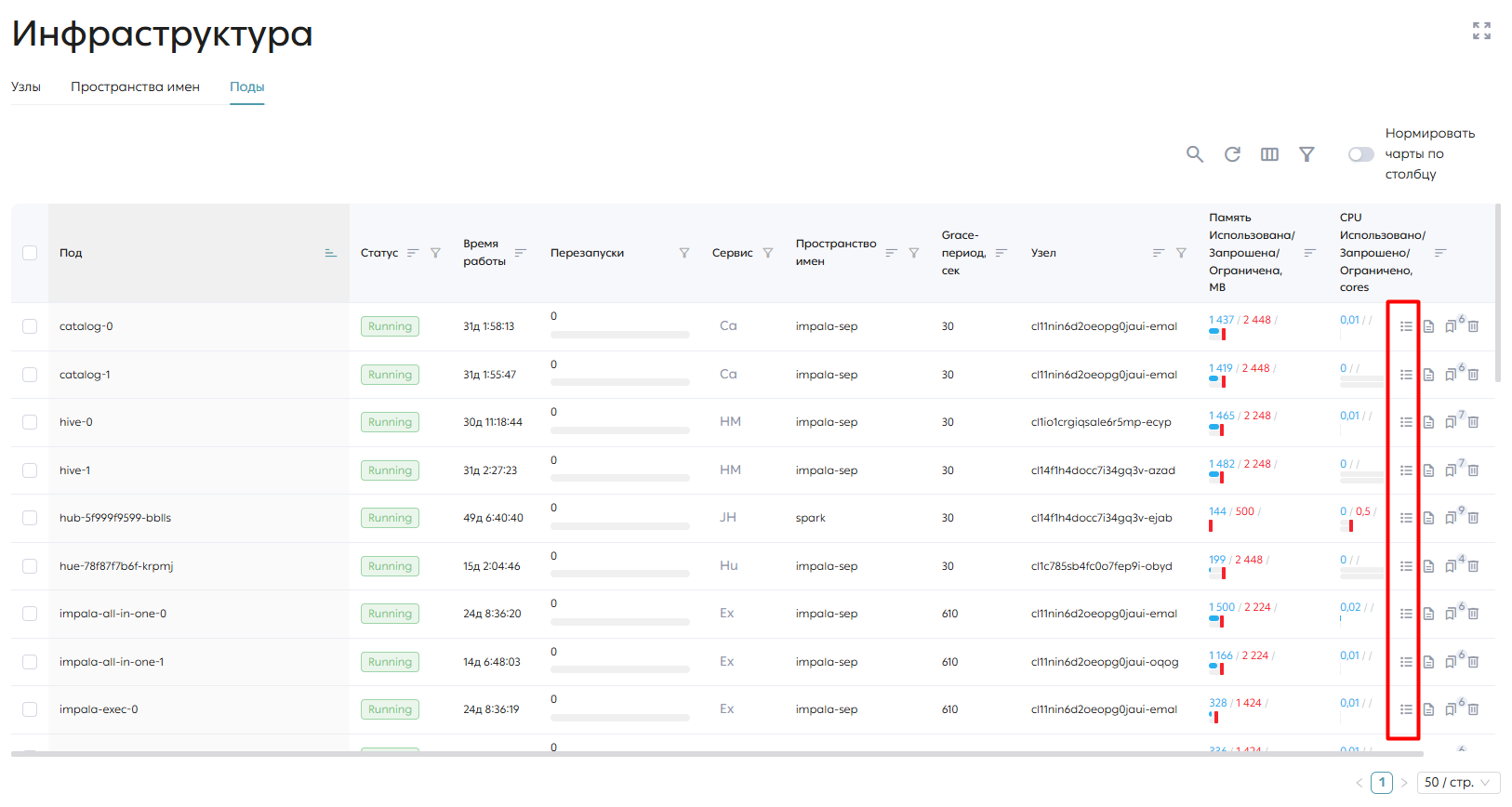Tick the select-all header checkbox
The width and height of the screenshot is (1512, 807).
pyautogui.click(x=30, y=253)
